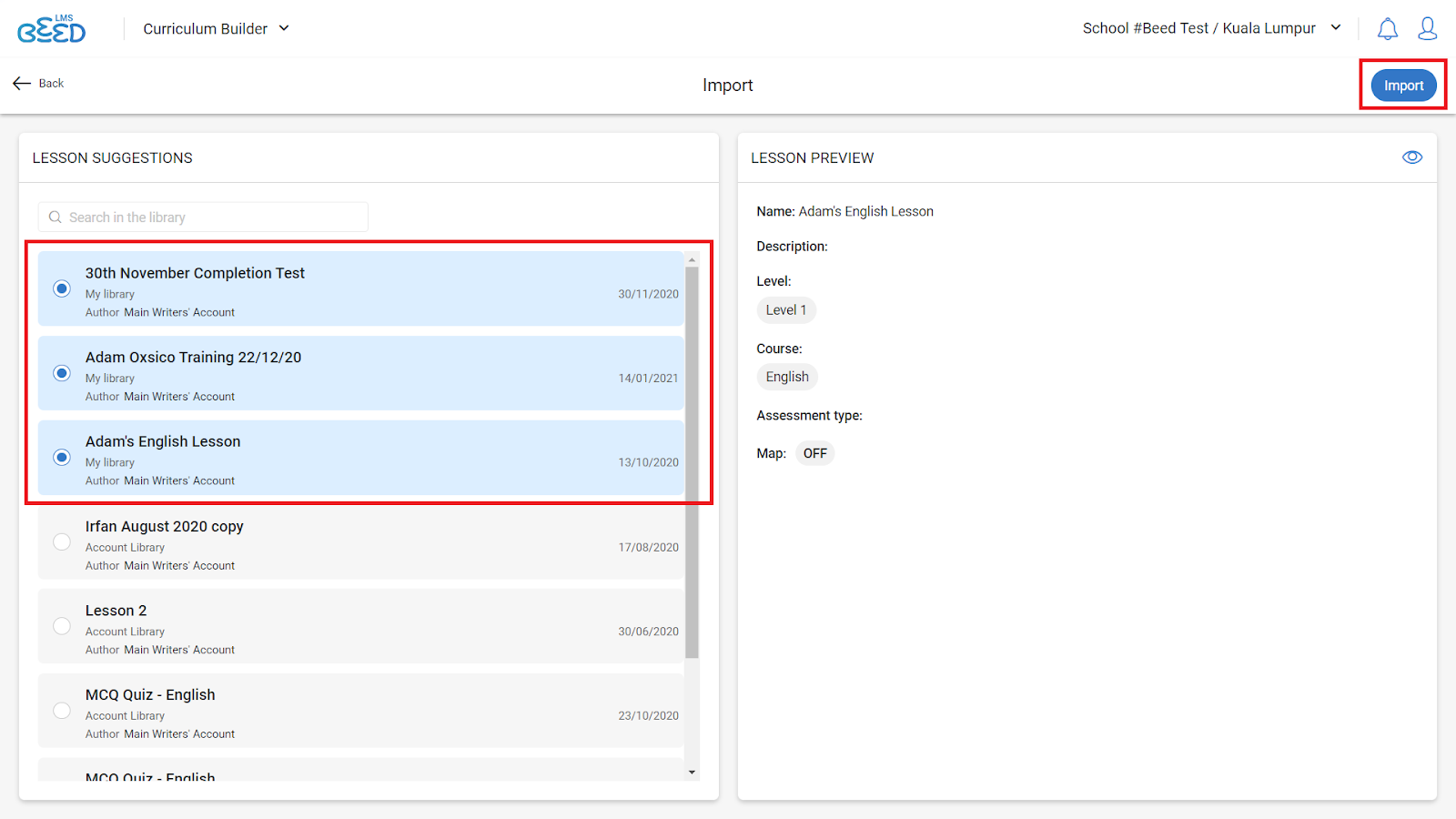Open the Curriculum Builder dropdown
This screenshot has height=819, width=1456.
point(217,29)
